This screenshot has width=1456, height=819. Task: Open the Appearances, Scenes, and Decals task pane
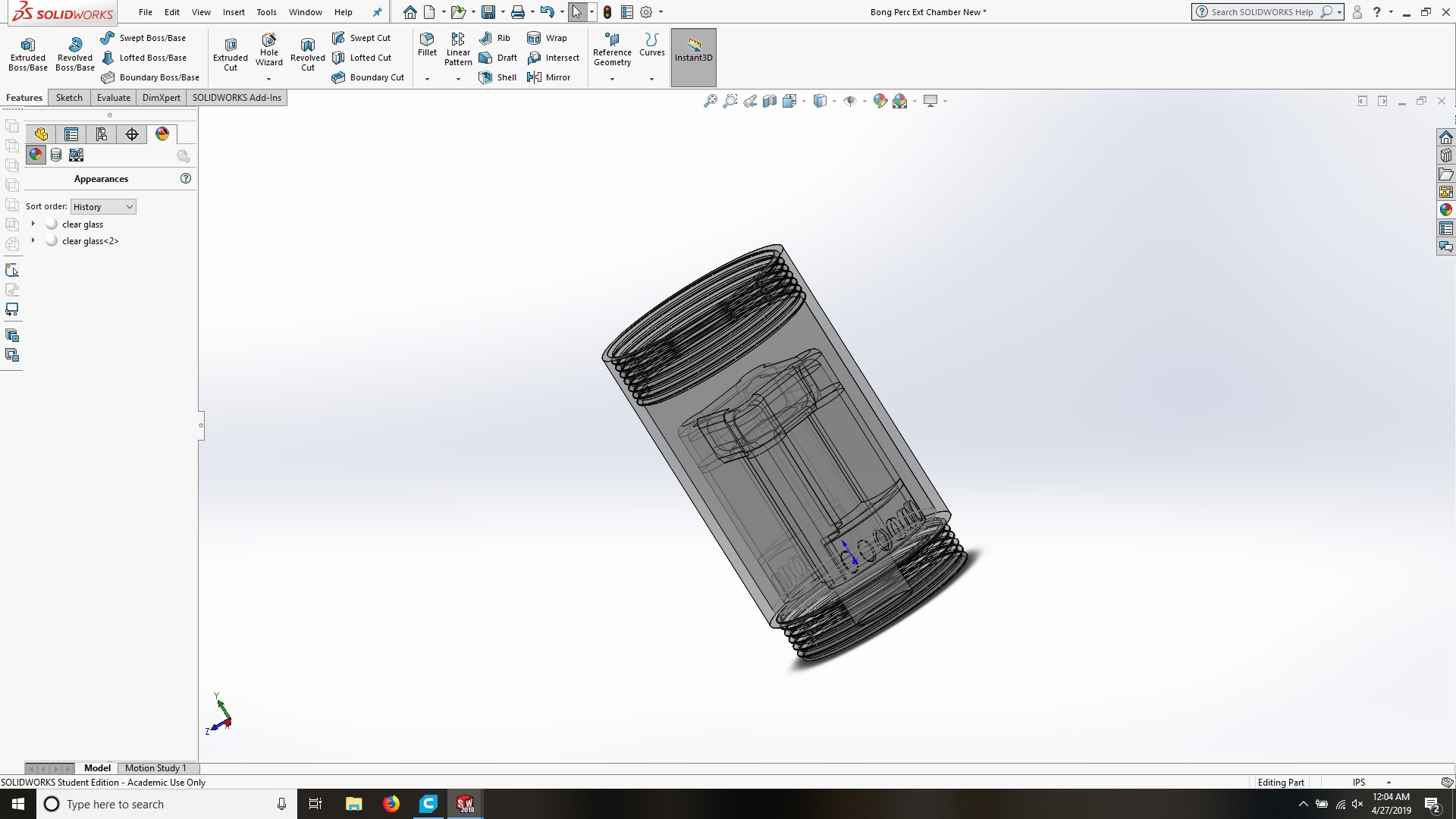pyautogui.click(x=1446, y=210)
